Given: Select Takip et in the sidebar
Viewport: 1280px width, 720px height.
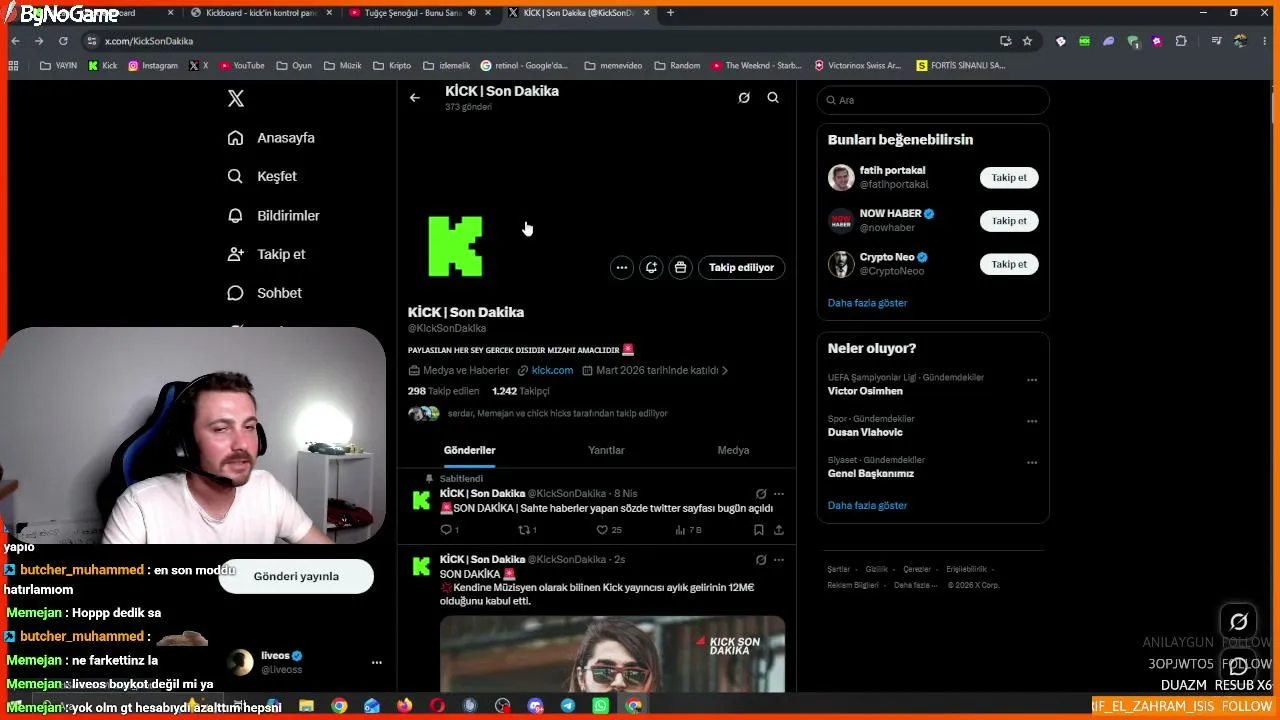Looking at the screenshot, I should pyautogui.click(x=266, y=254).
